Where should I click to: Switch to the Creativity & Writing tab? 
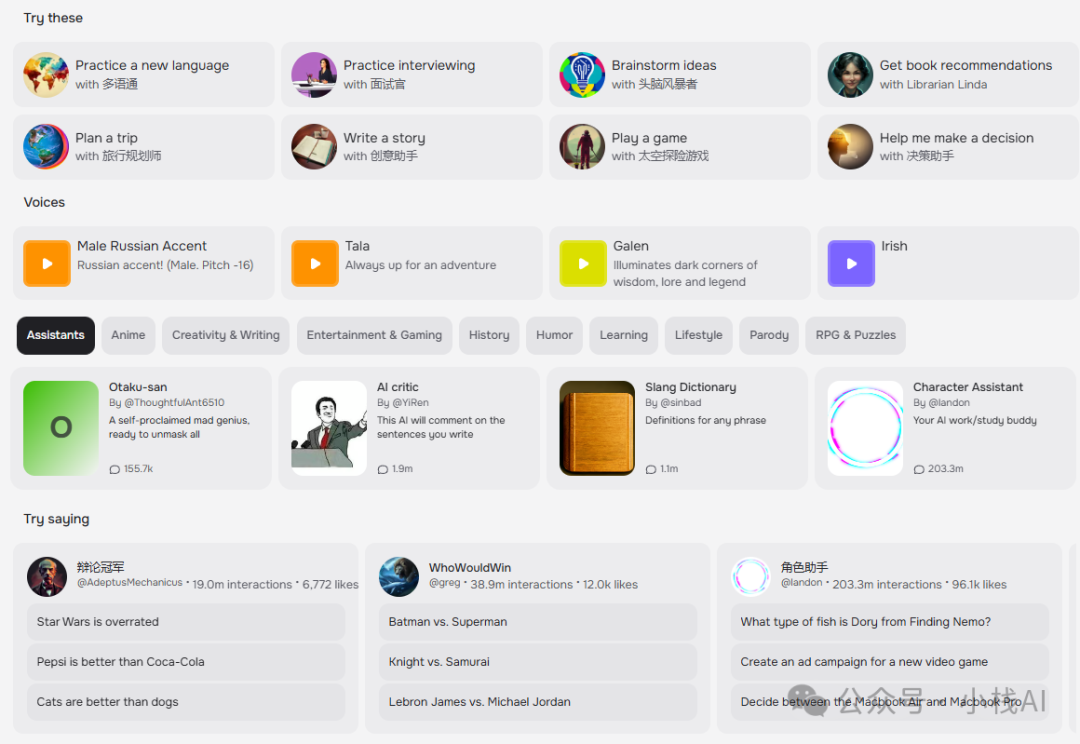click(x=226, y=335)
